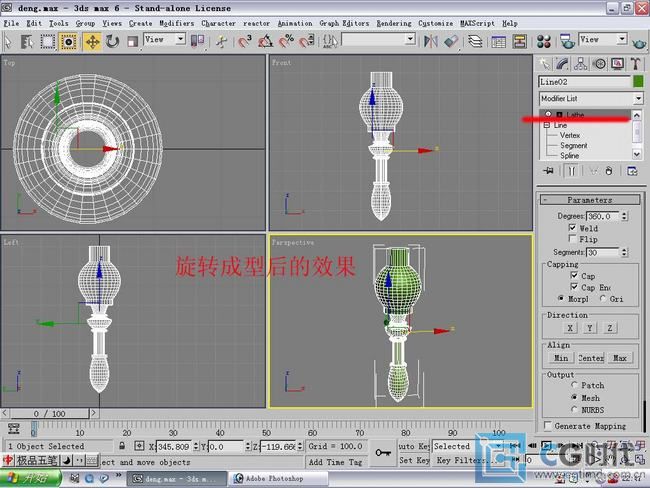Toggle the 3D Snaps magnet icon

[x=245, y=41]
